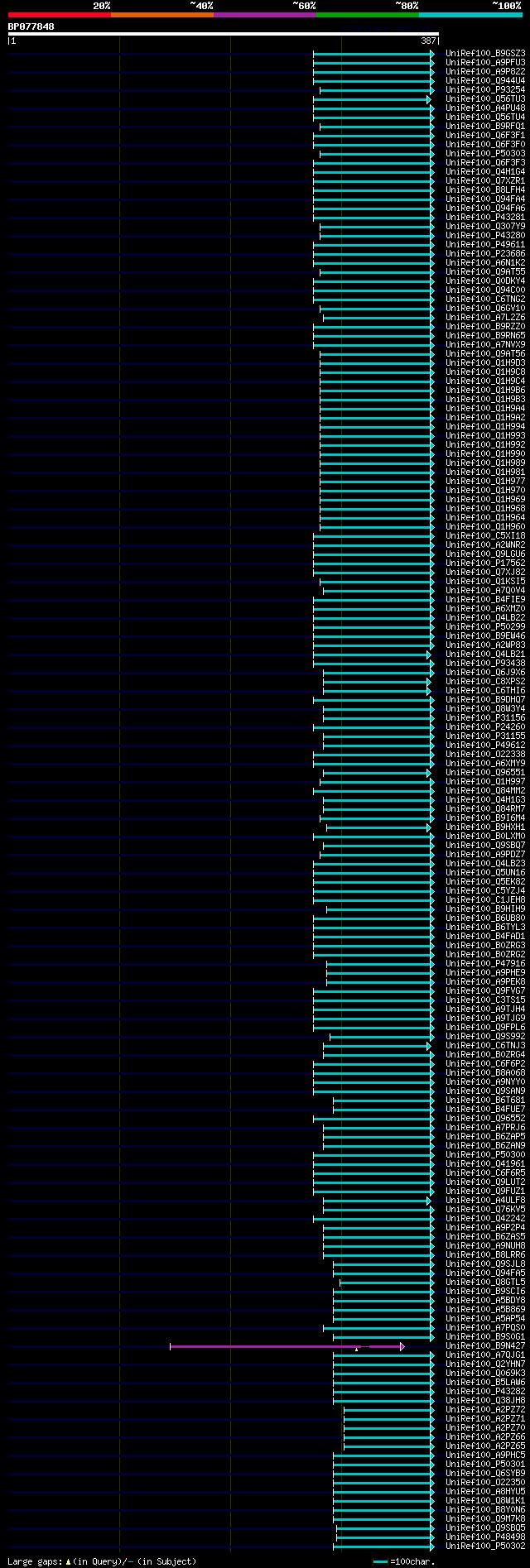This screenshot has height=1568, width=530.
Task: Select the UniRef100_B9N427 label
Action: (485, 1345)
